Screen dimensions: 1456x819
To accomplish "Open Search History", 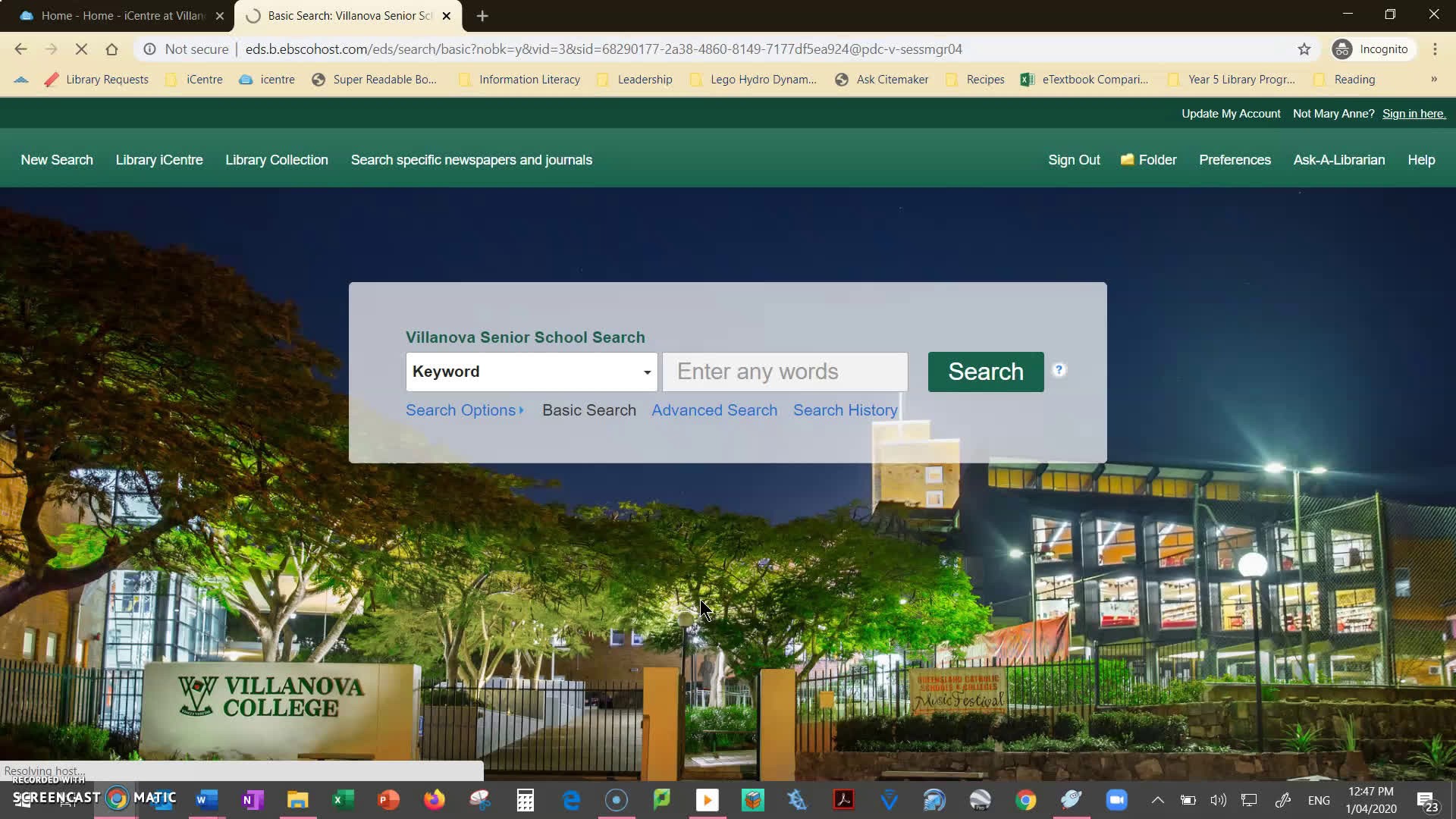I will click(x=845, y=409).
